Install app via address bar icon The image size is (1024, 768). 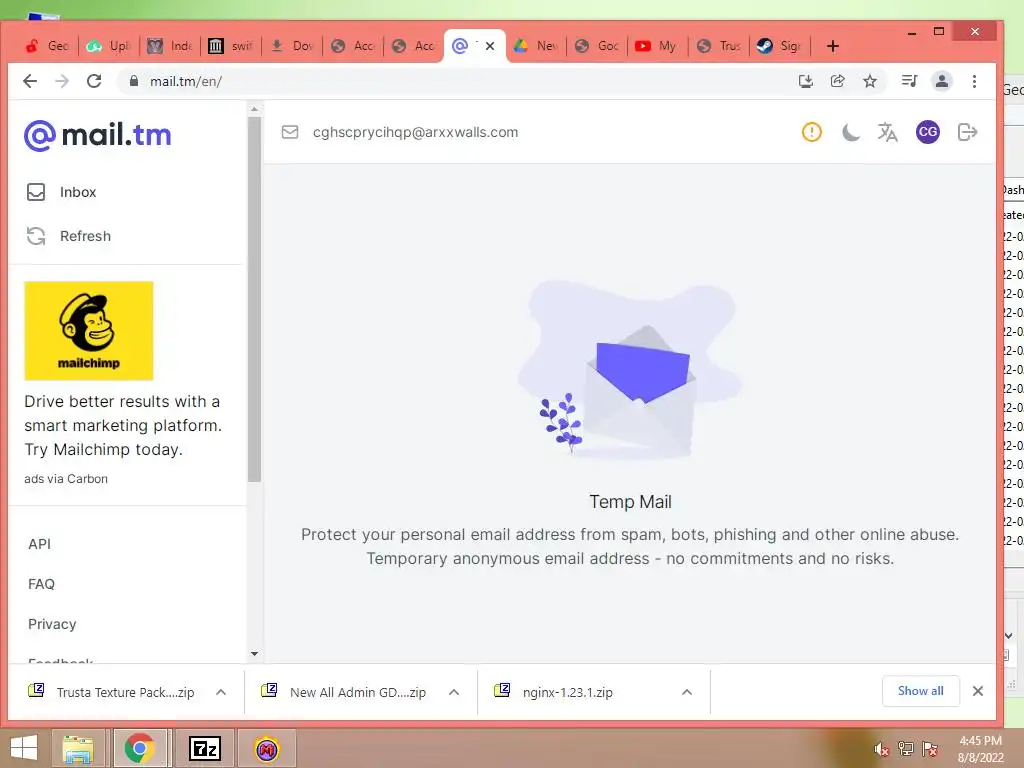(806, 81)
